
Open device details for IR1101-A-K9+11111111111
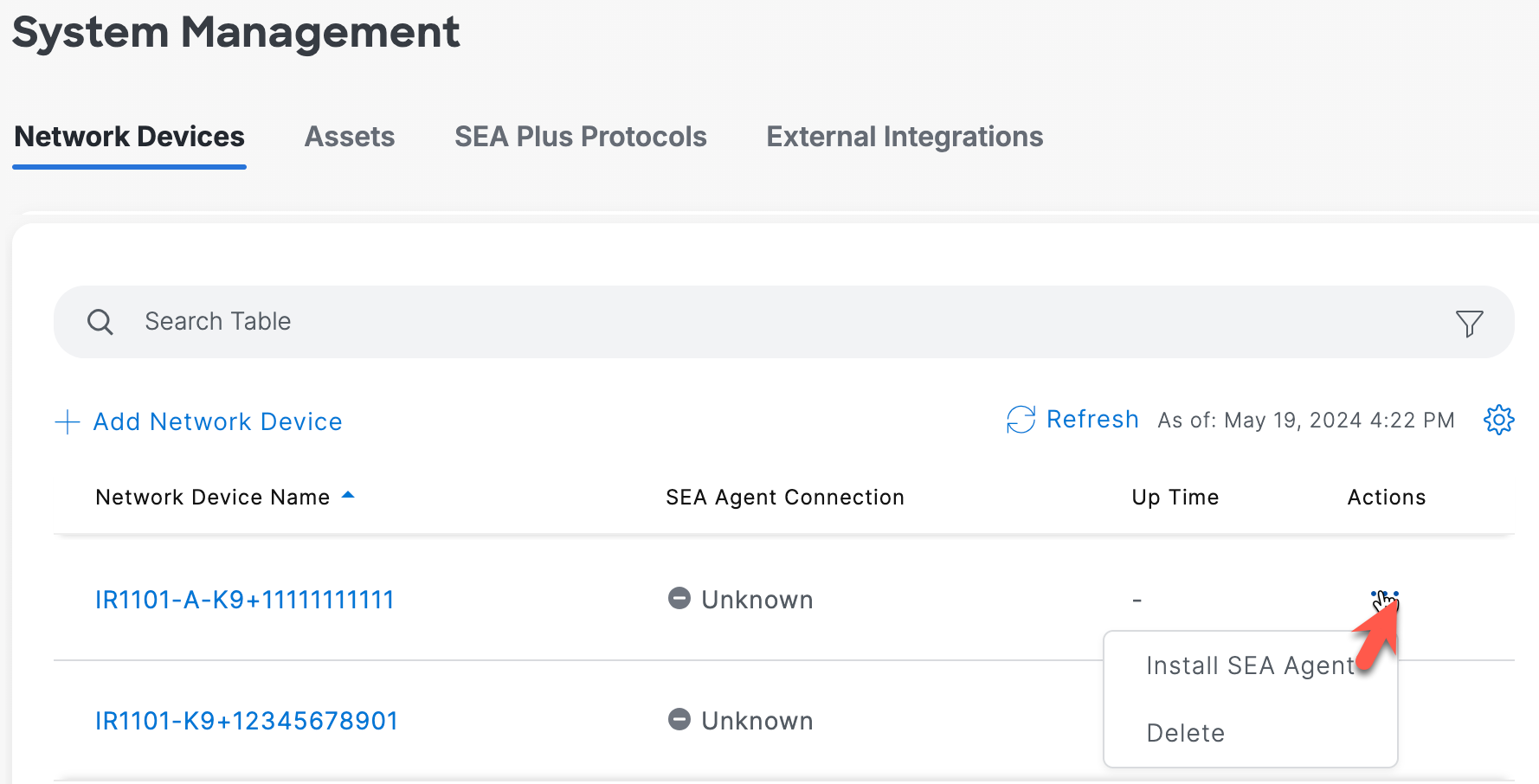(245, 599)
